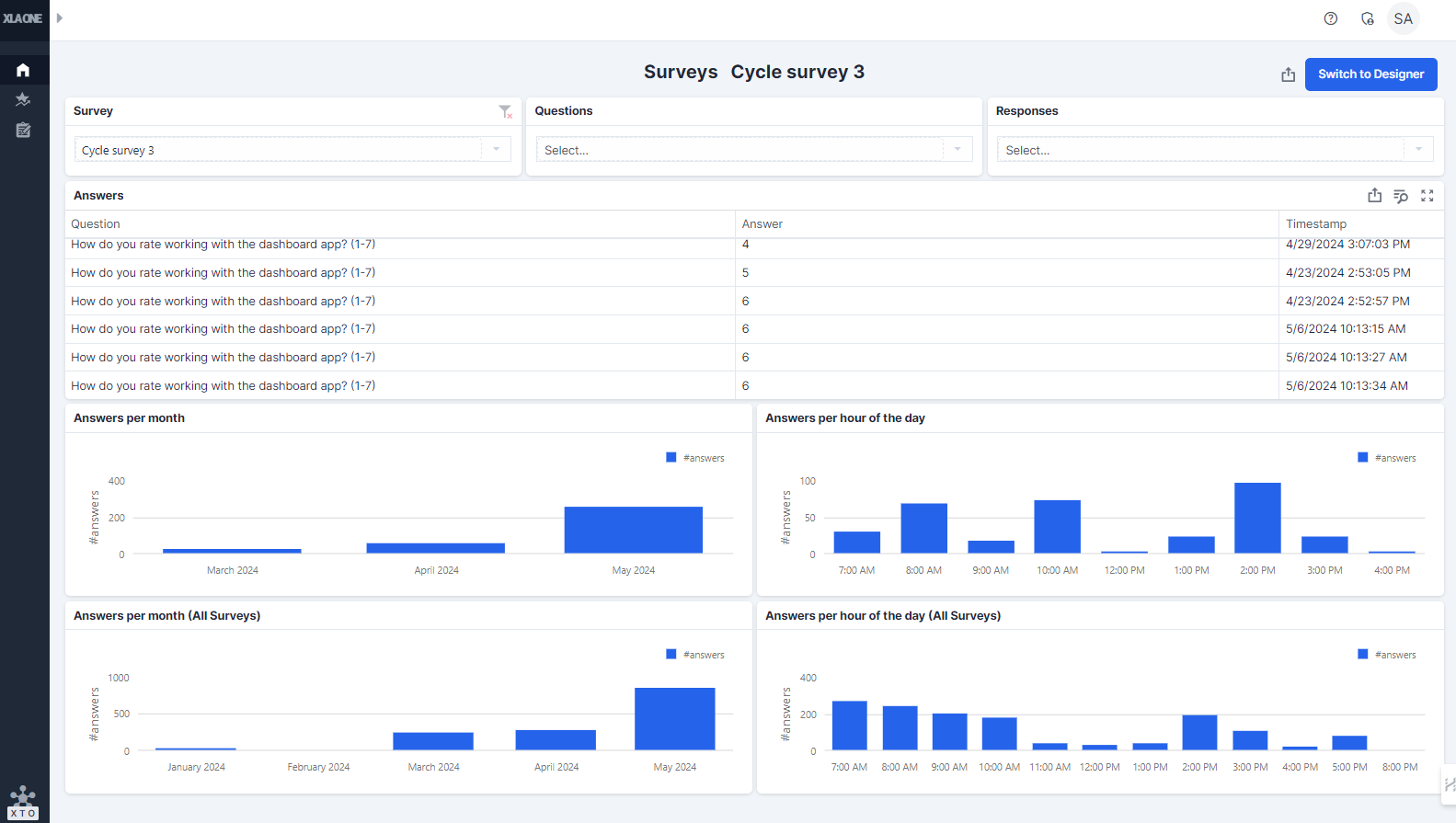This screenshot has width=1456, height=823.
Task: Open the Responses Select dropdown
Action: pyautogui.click(x=1417, y=150)
